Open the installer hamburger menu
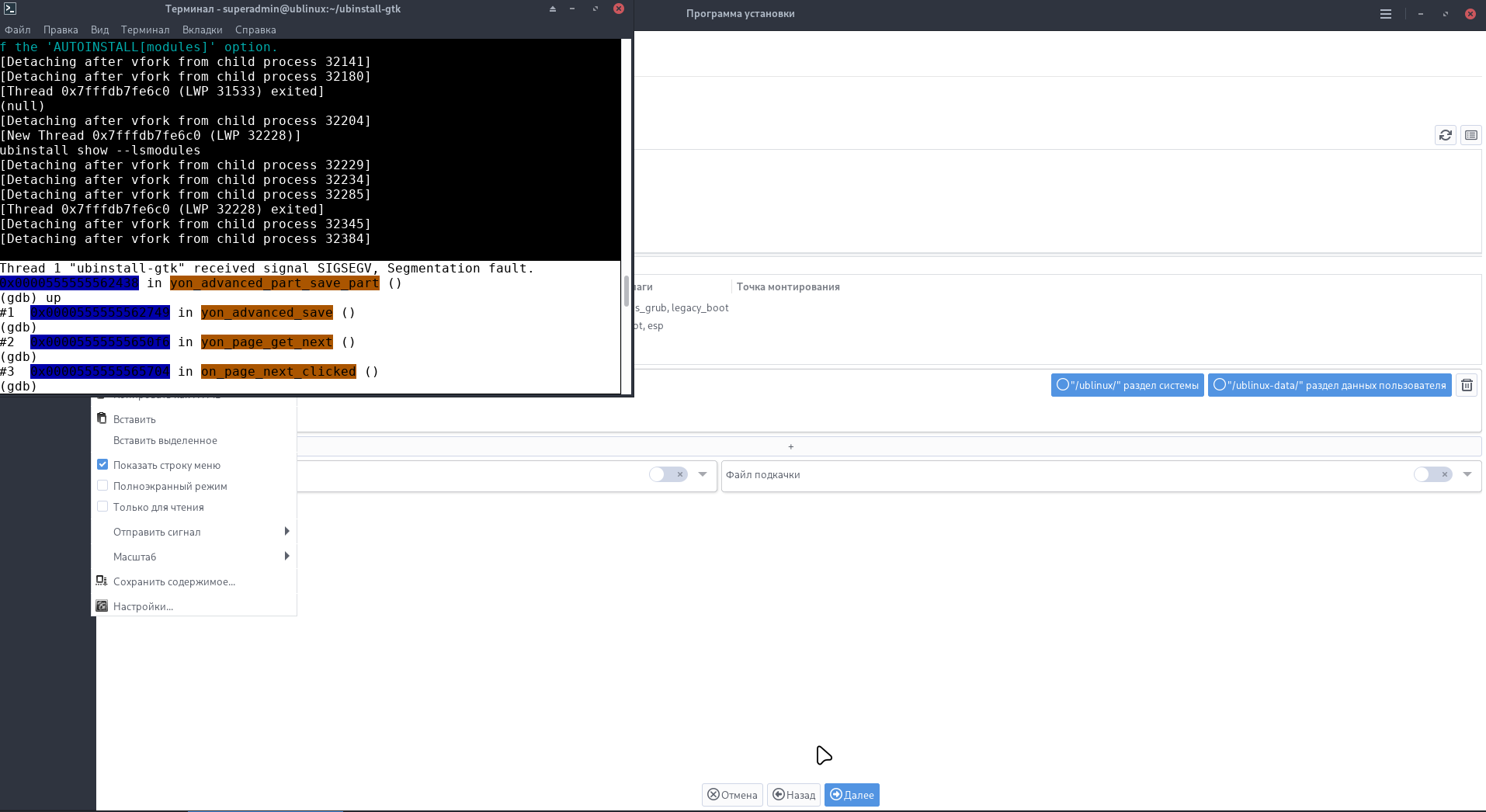The width and height of the screenshot is (1486, 812). click(x=1386, y=14)
